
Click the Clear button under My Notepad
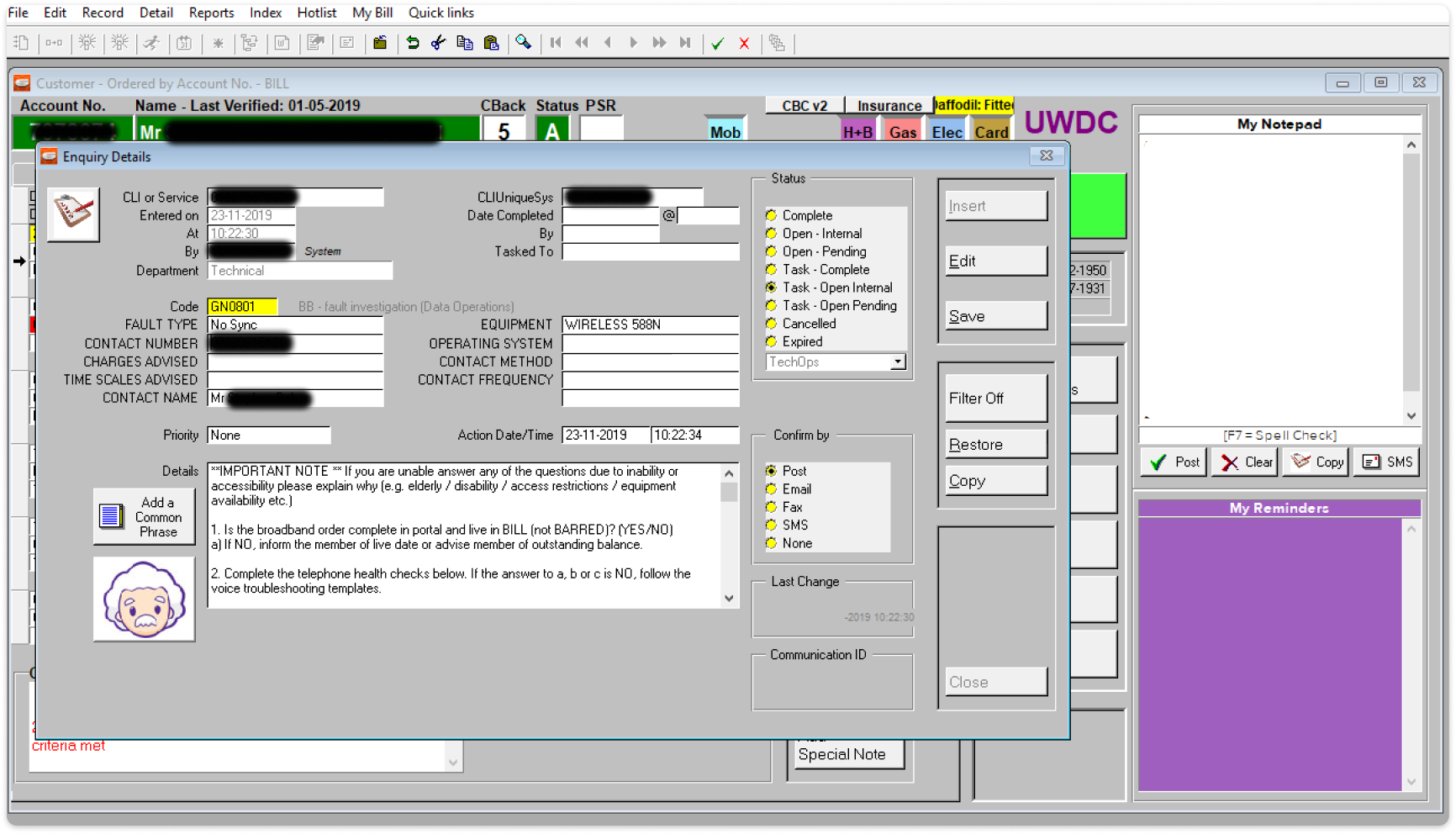coord(1245,462)
